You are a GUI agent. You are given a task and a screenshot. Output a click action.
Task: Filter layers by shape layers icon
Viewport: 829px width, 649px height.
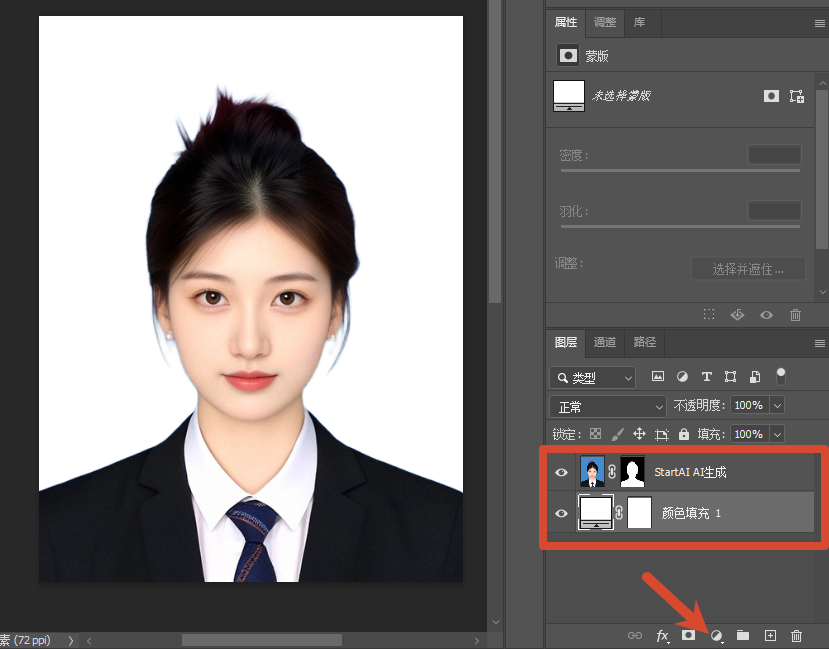pyautogui.click(x=730, y=377)
